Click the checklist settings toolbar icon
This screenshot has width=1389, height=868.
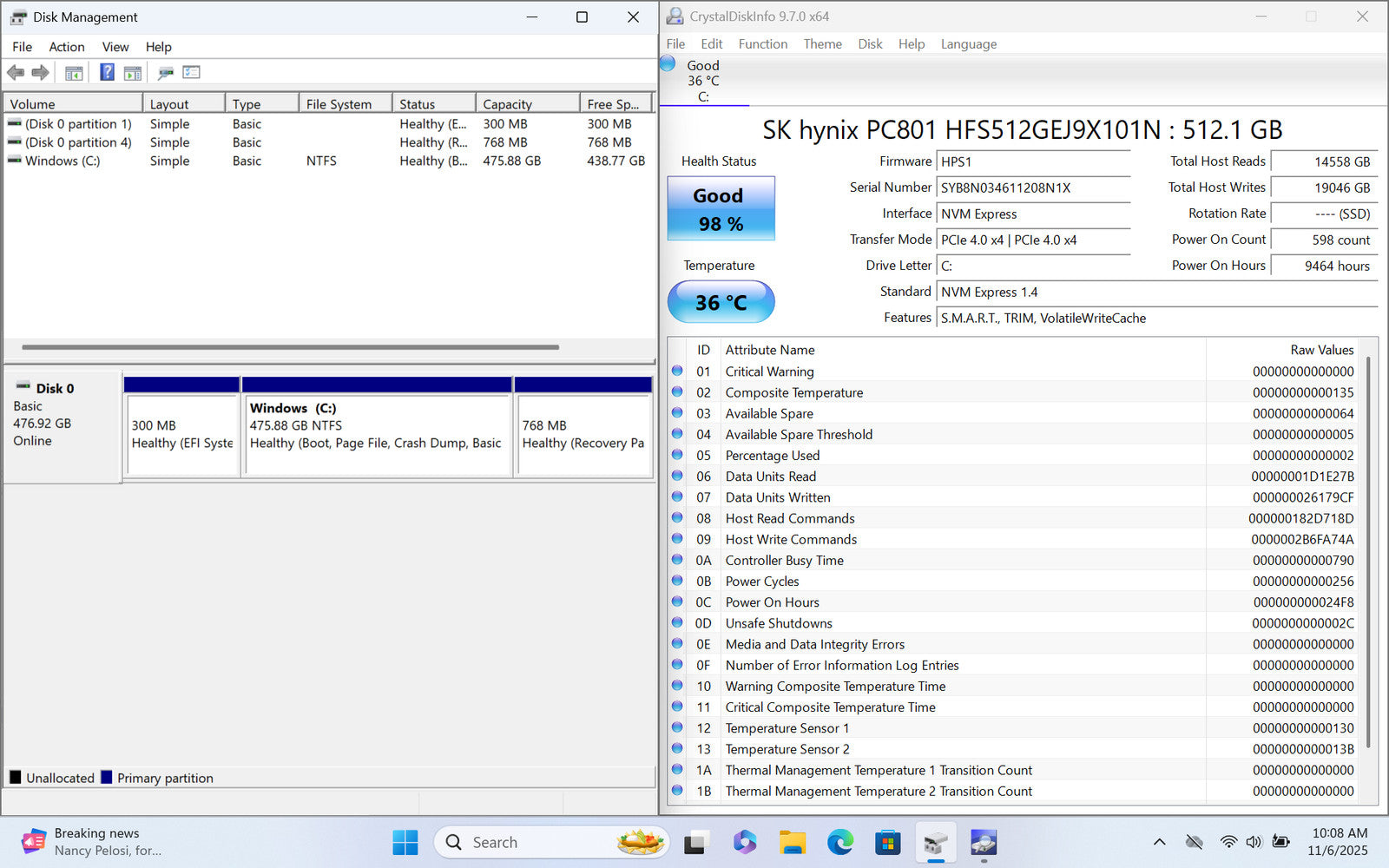192,73
